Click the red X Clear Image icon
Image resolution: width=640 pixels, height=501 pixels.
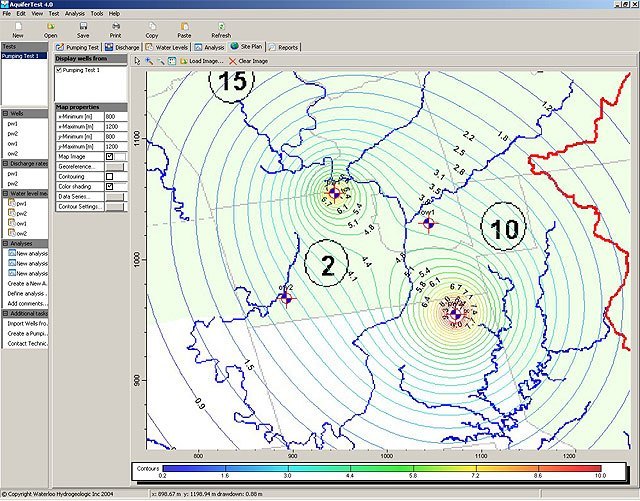(233, 61)
